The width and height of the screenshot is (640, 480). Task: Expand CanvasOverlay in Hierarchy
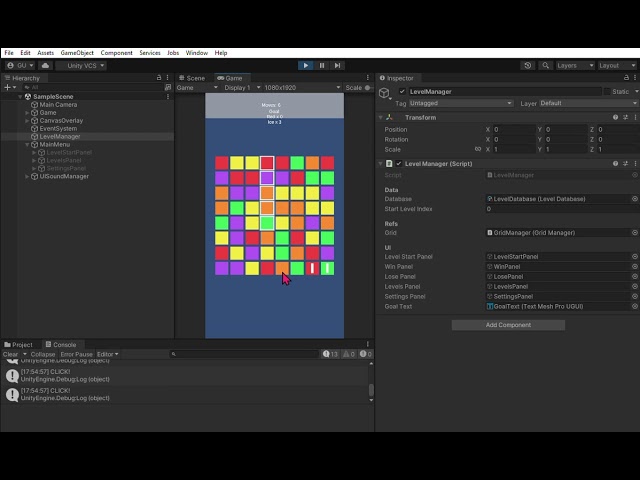pyautogui.click(x=27, y=121)
